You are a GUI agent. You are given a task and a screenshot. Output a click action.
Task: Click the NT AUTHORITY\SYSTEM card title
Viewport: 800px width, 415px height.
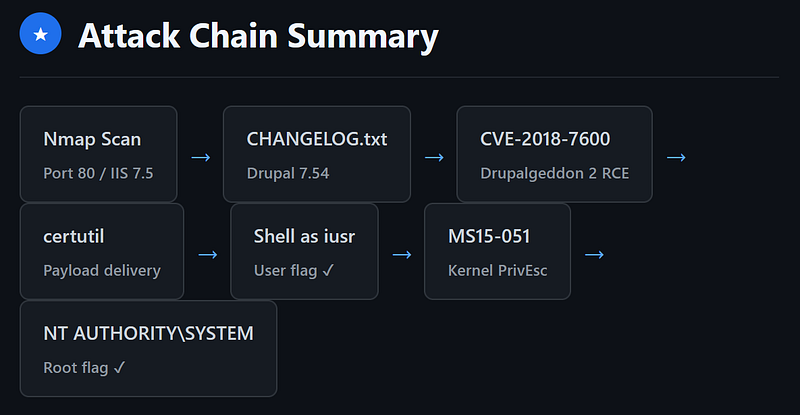click(x=148, y=333)
